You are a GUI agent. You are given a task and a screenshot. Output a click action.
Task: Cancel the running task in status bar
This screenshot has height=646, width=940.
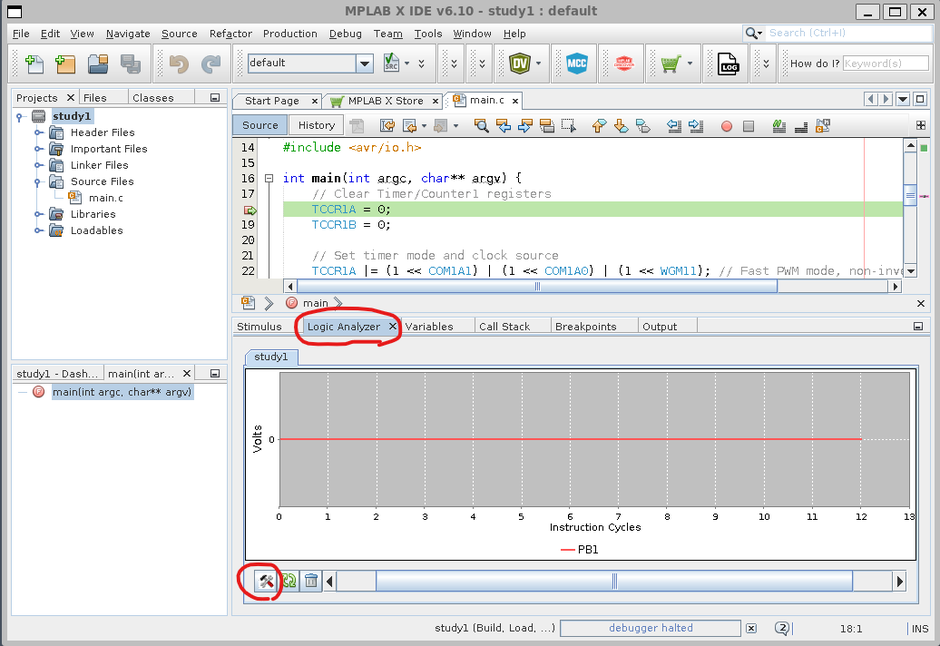[751, 628]
